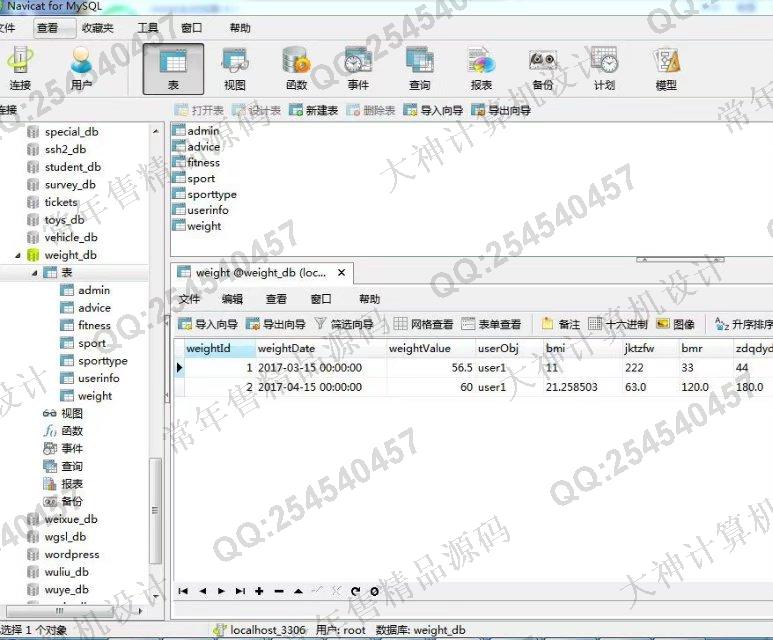Image resolution: width=773 pixels, height=640 pixels.
Task: Open the 视图 views toolbar icon
Action: coord(235,69)
